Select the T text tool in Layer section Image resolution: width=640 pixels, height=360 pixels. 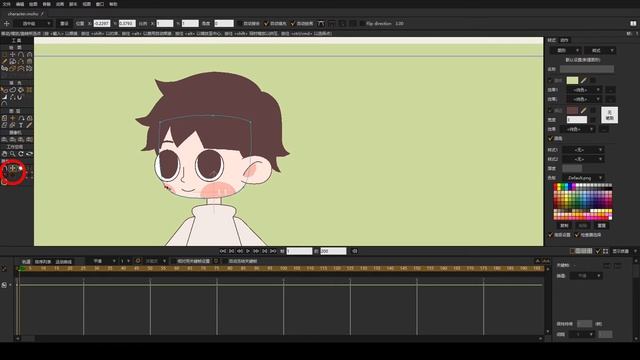[x=21, y=125]
